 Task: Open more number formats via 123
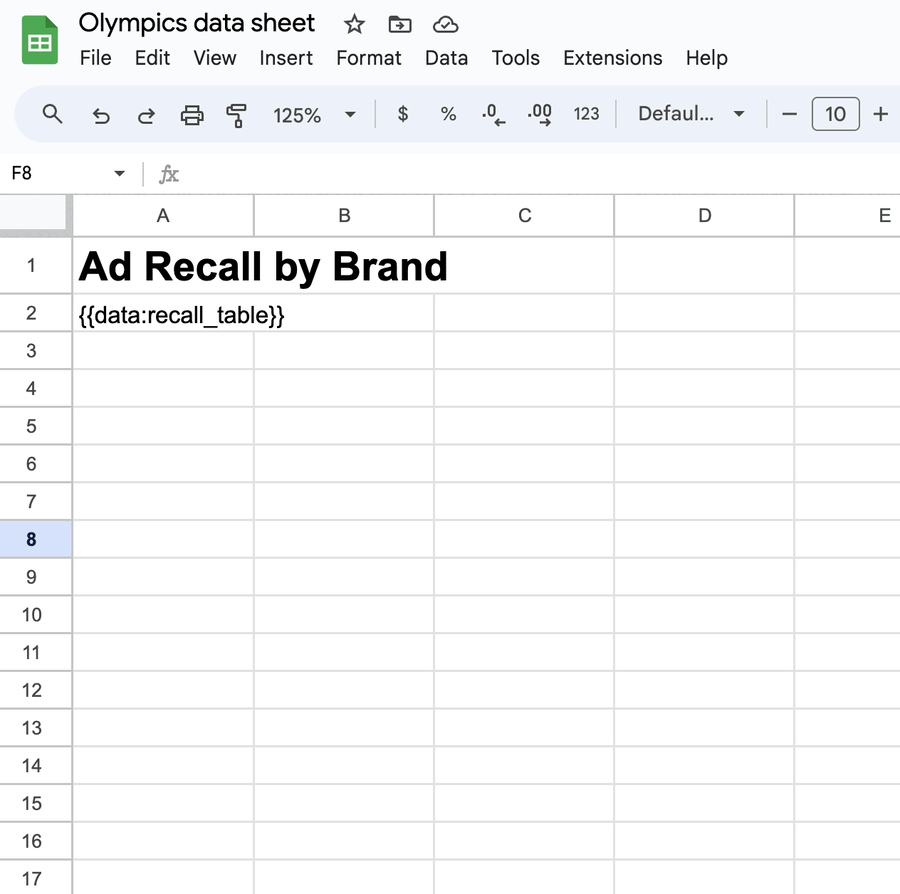point(586,114)
